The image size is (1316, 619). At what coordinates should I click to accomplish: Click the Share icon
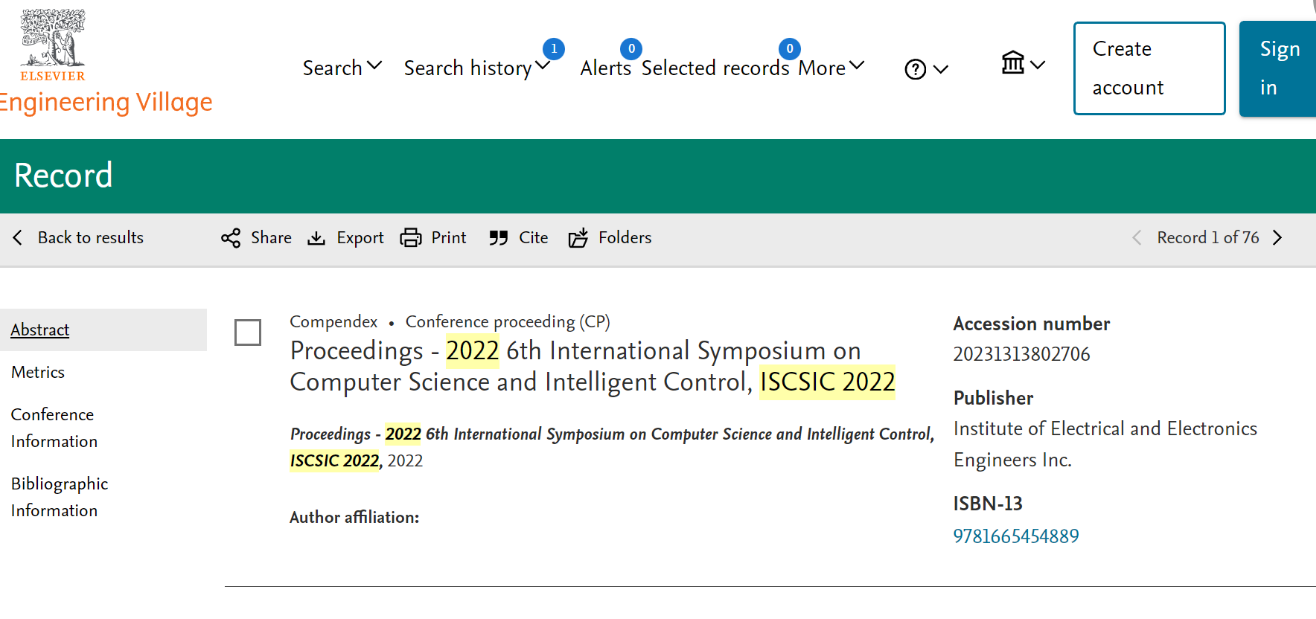pyautogui.click(x=231, y=238)
